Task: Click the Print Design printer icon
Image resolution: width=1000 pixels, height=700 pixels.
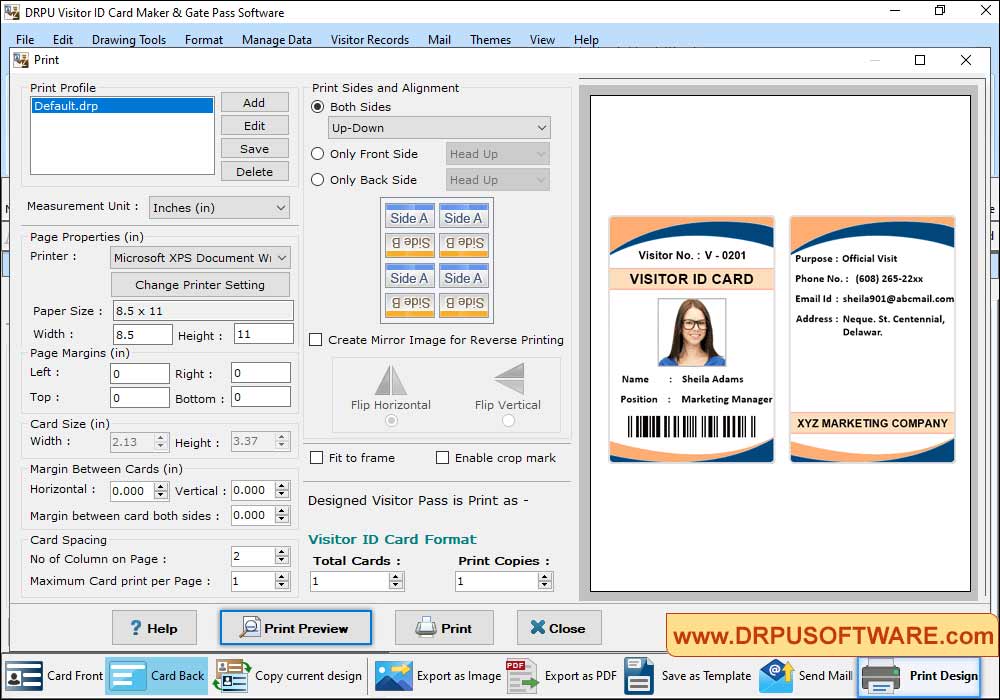Action: (882, 676)
